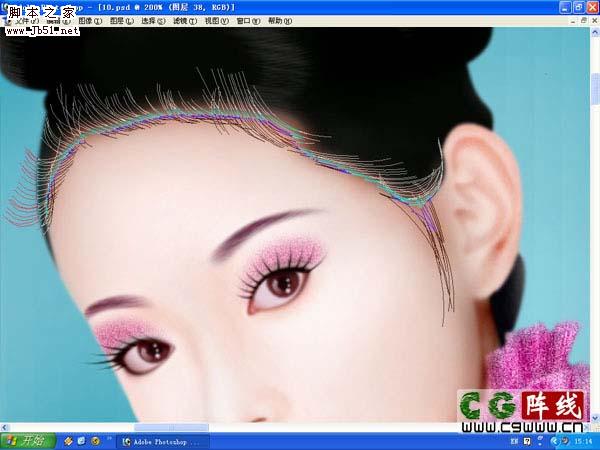Image resolution: width=600 pixels, height=450 pixels.
Task: Click the vertical scrollbar up arrow
Action: pos(595,32)
